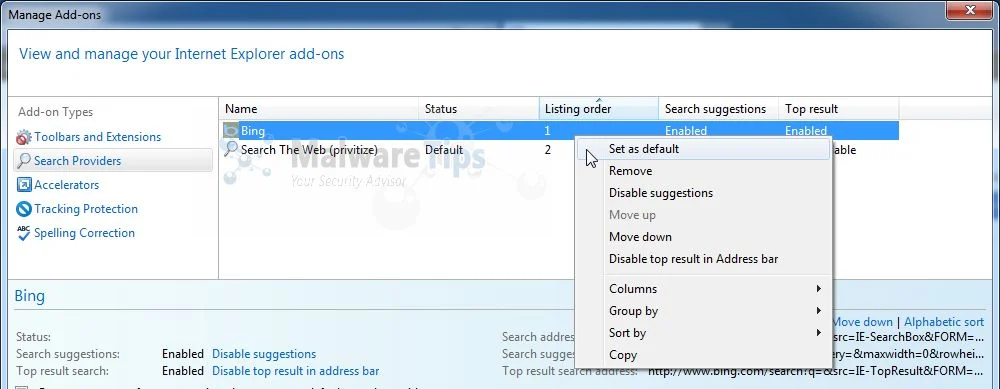The height and width of the screenshot is (389, 1000).
Task: Select the Search Providers magnifier icon
Action: [x=24, y=161]
